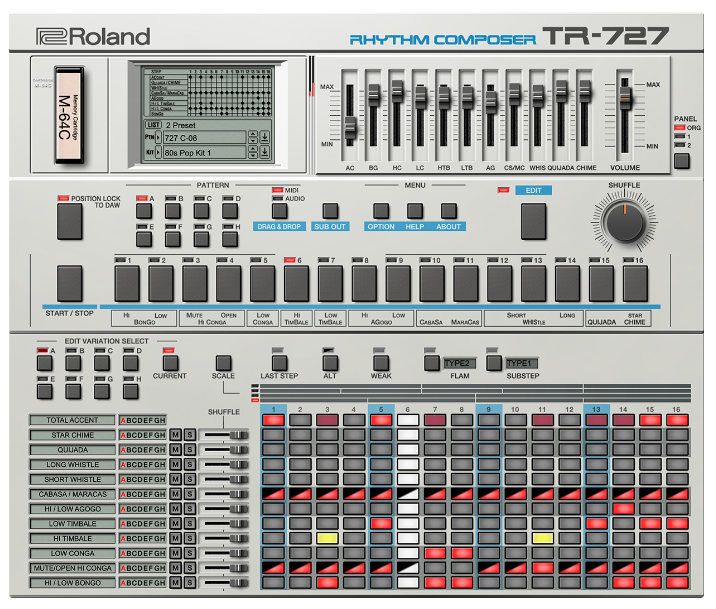Toggle the CURRENT variation button
This screenshot has height=609, width=716.
170,363
